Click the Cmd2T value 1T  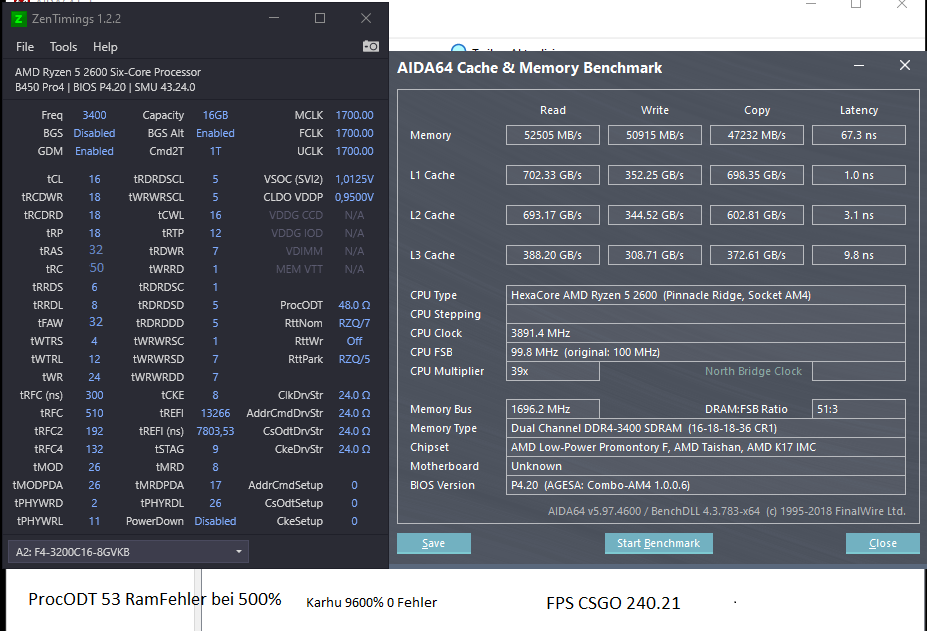215,151
